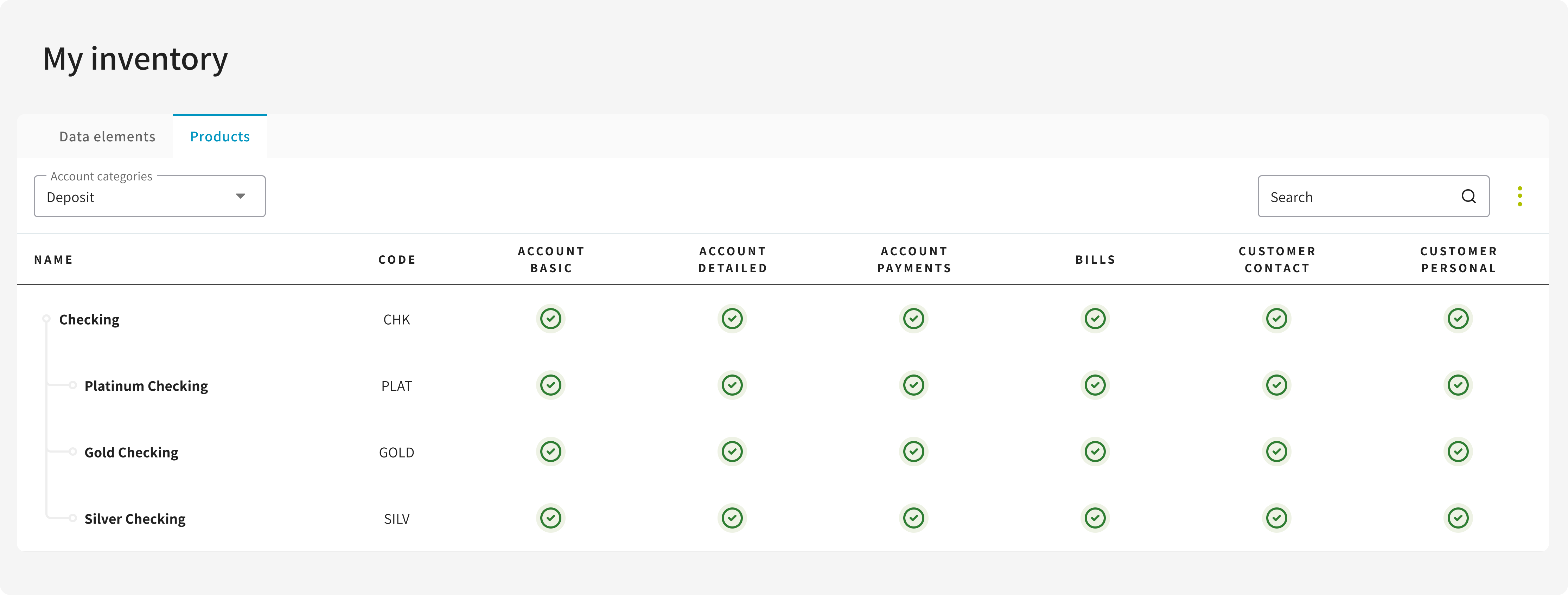The height and width of the screenshot is (595, 1568).
Task: Collapse the Checking tree node
Action: pos(46,319)
